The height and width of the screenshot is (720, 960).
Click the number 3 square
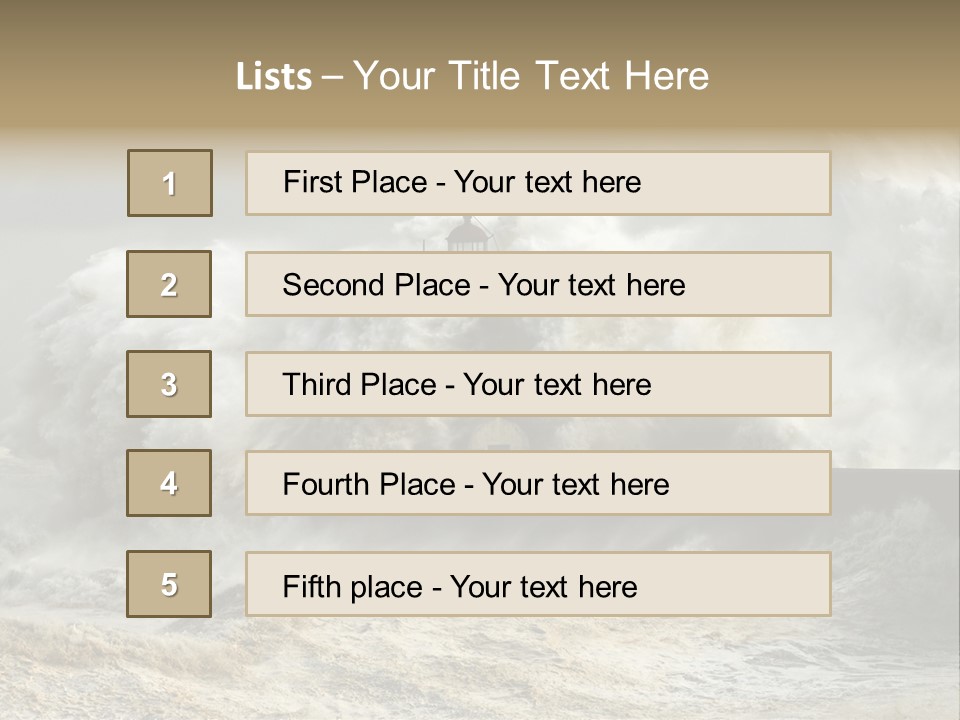pyautogui.click(x=169, y=384)
